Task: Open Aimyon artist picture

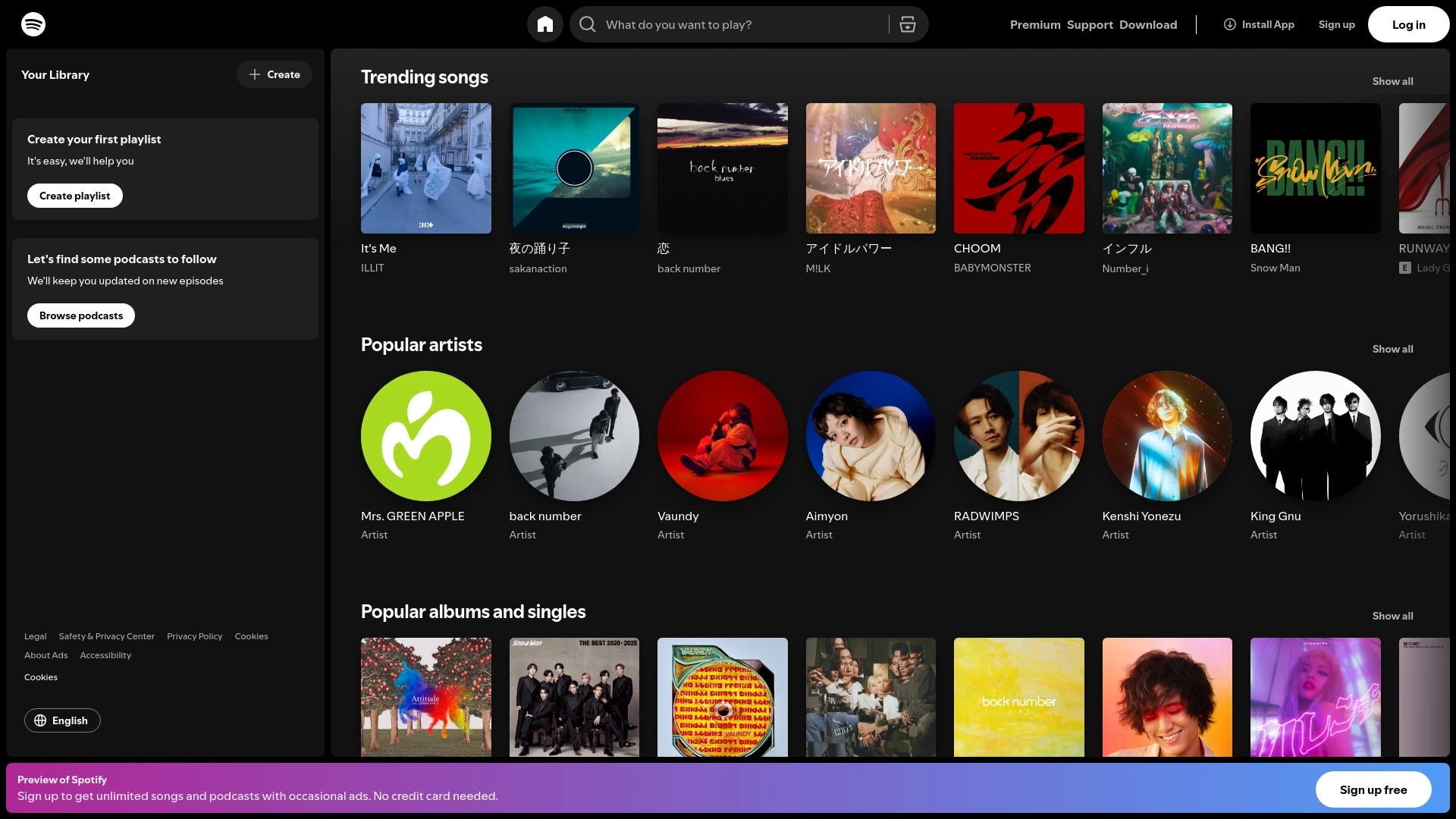Action: pos(871,436)
